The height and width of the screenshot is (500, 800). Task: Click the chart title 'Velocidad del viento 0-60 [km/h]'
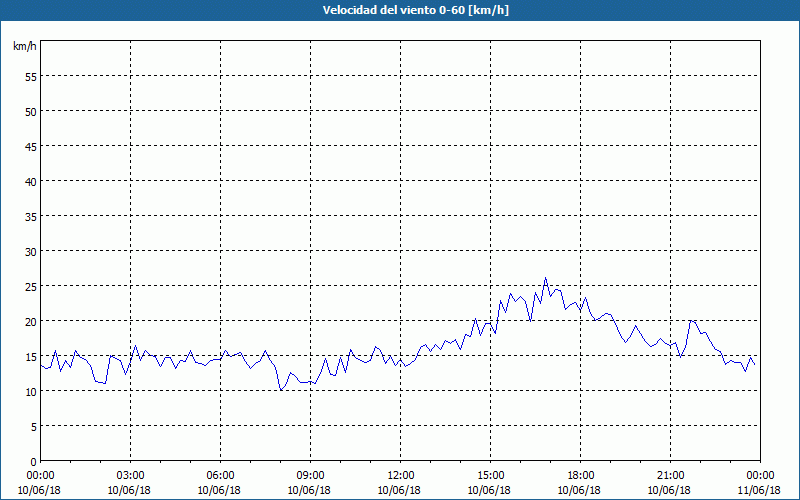415,10
